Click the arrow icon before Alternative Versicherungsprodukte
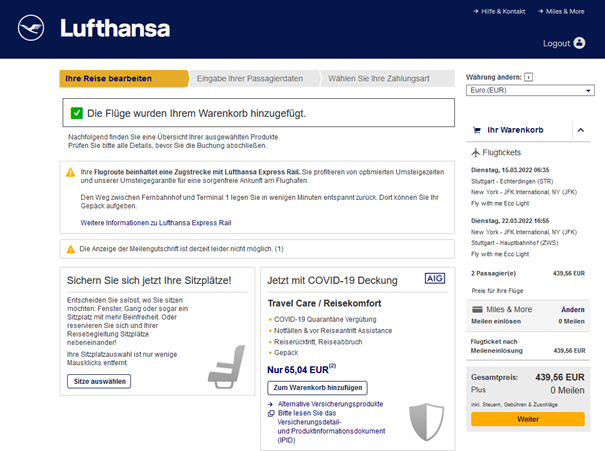605x451 pixels. click(270, 404)
